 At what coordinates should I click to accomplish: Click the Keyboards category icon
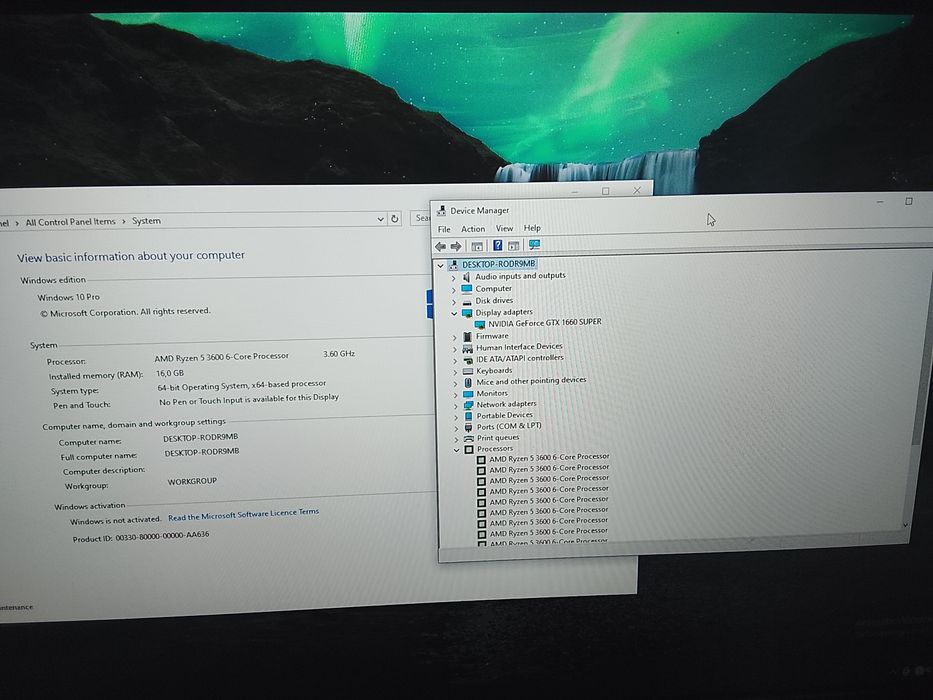pos(468,371)
